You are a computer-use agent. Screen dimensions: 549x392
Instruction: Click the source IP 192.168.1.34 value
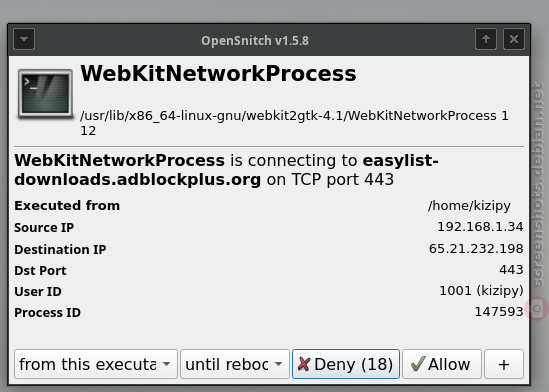click(480, 226)
